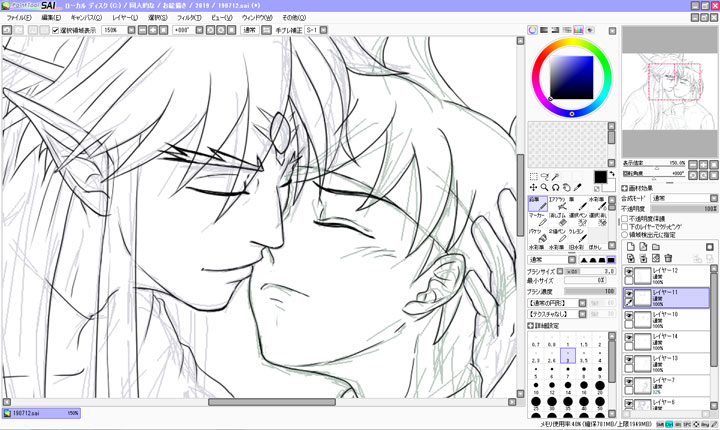Select brush size preset 10
The image size is (720, 430).
[x=536, y=388]
